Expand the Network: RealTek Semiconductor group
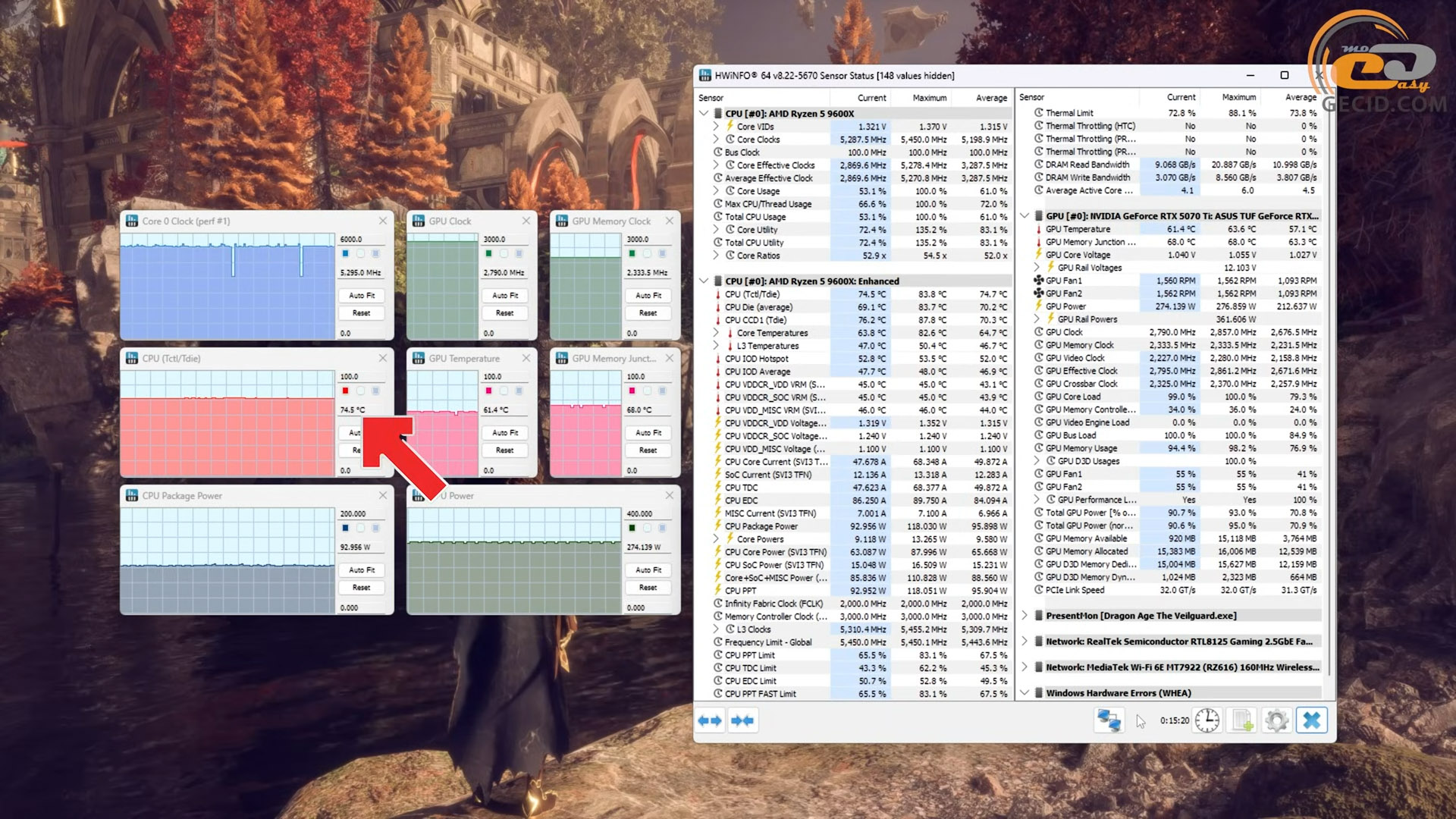Screen dimensions: 1456x819 [1025, 642]
